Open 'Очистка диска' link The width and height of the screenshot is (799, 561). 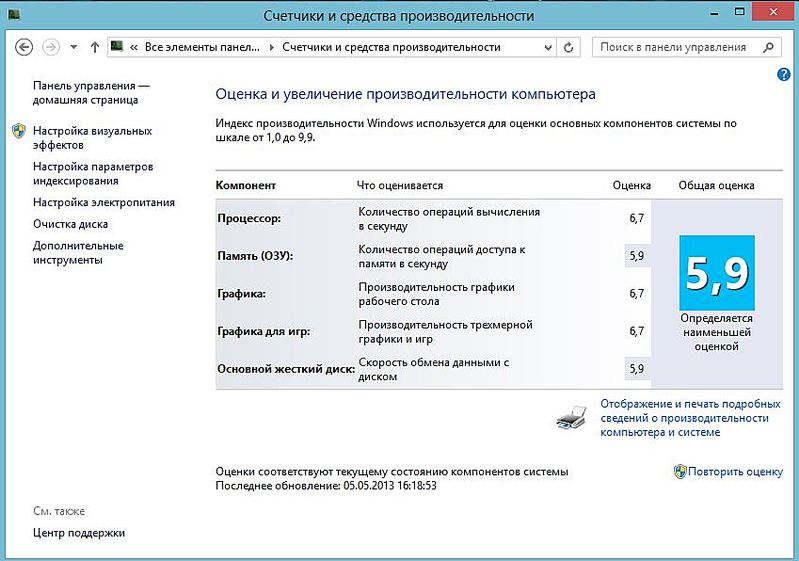pyautogui.click(x=70, y=224)
